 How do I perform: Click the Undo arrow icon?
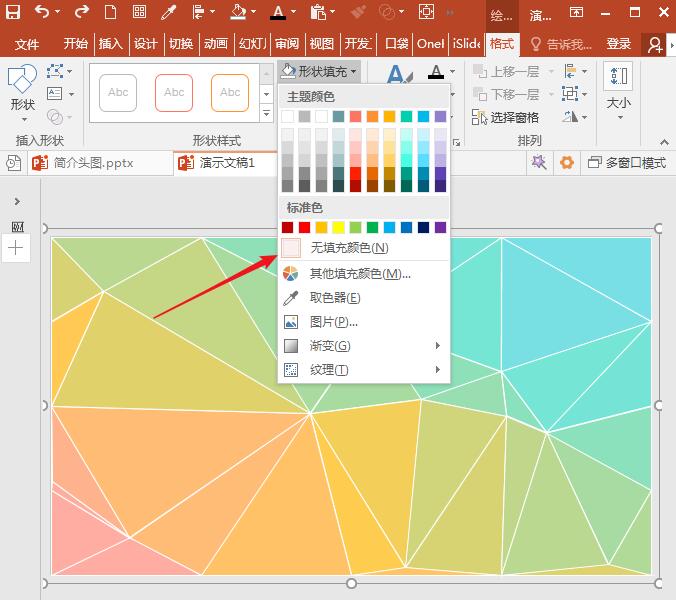pyautogui.click(x=41, y=13)
